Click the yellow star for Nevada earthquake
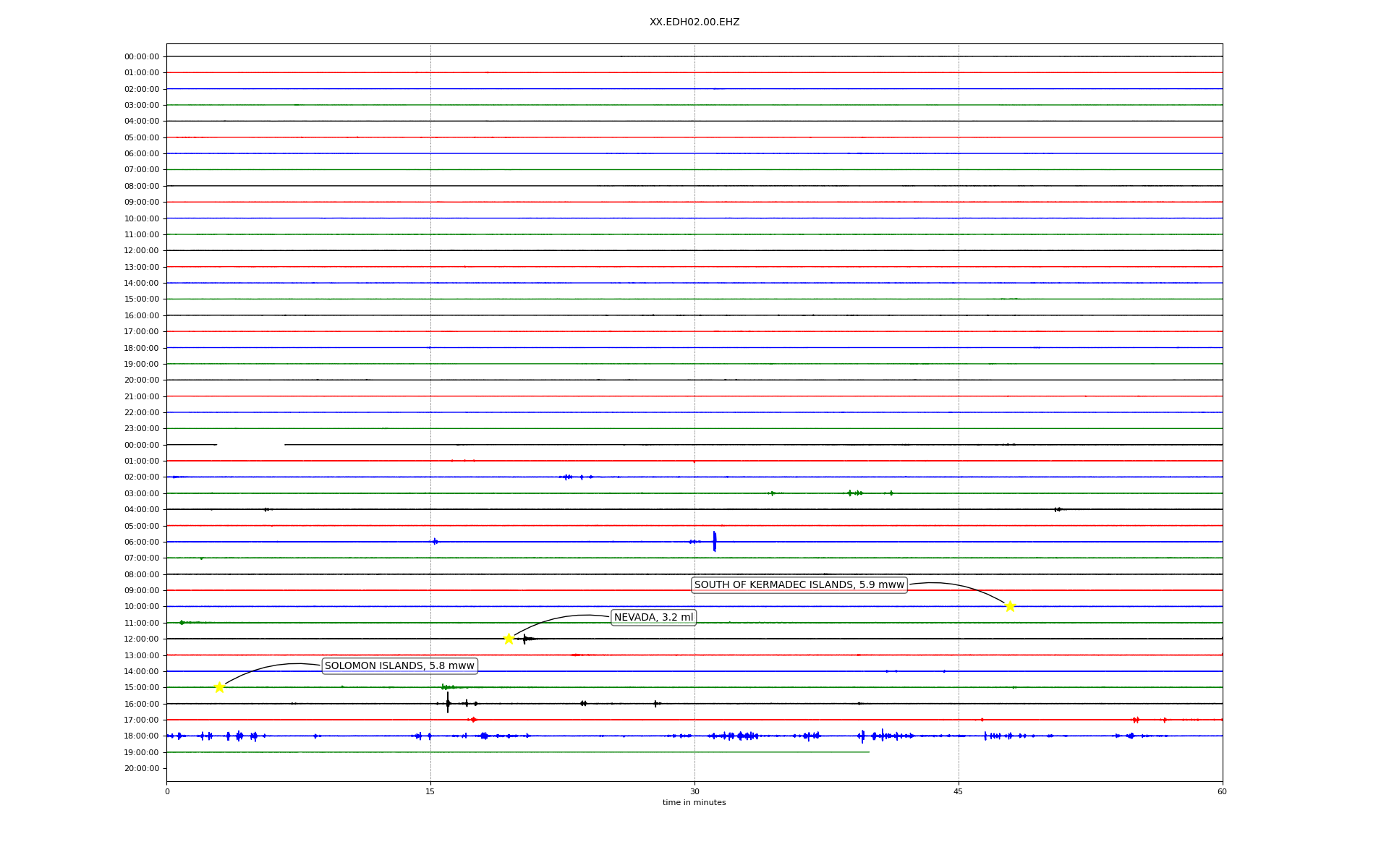This screenshot has height=868, width=1389. pyautogui.click(x=509, y=639)
